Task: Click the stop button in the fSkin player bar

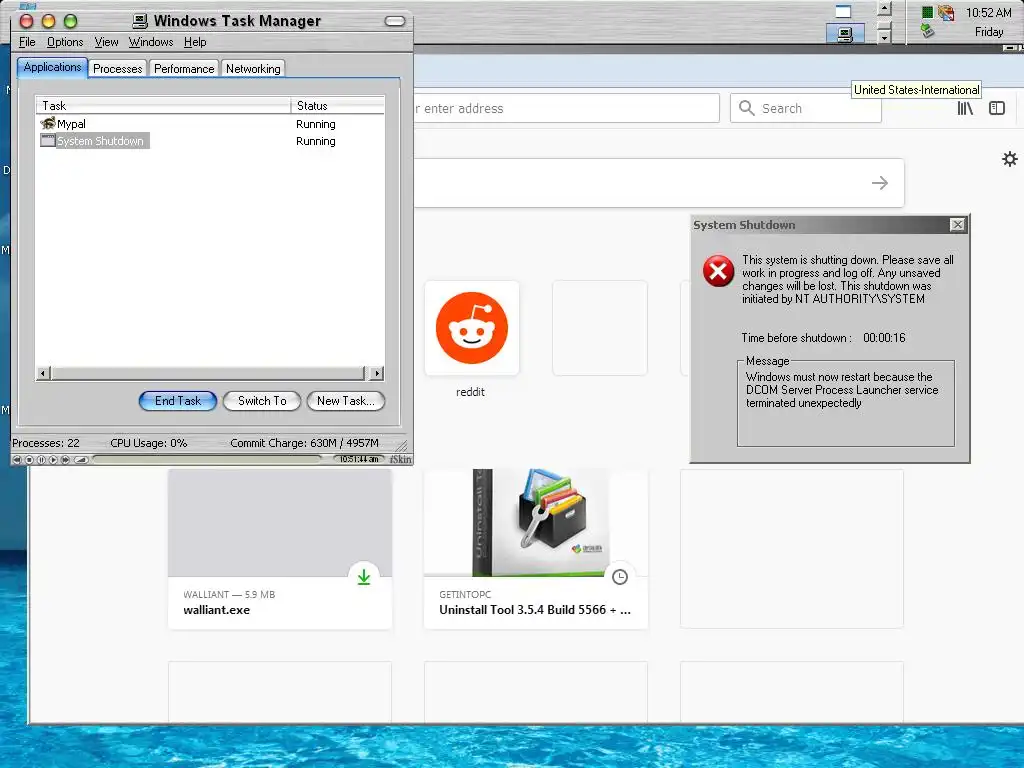Action: point(29,460)
